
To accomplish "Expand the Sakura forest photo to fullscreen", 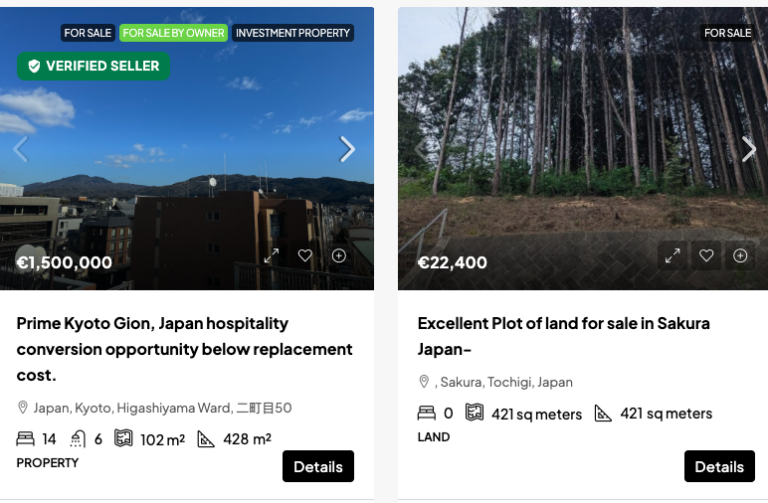I will [672, 255].
